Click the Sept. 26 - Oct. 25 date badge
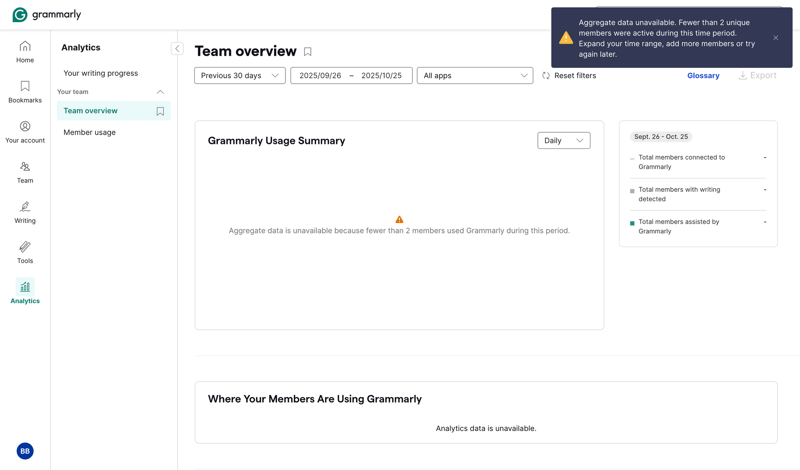Screen dimensions: 800x470 [661, 137]
